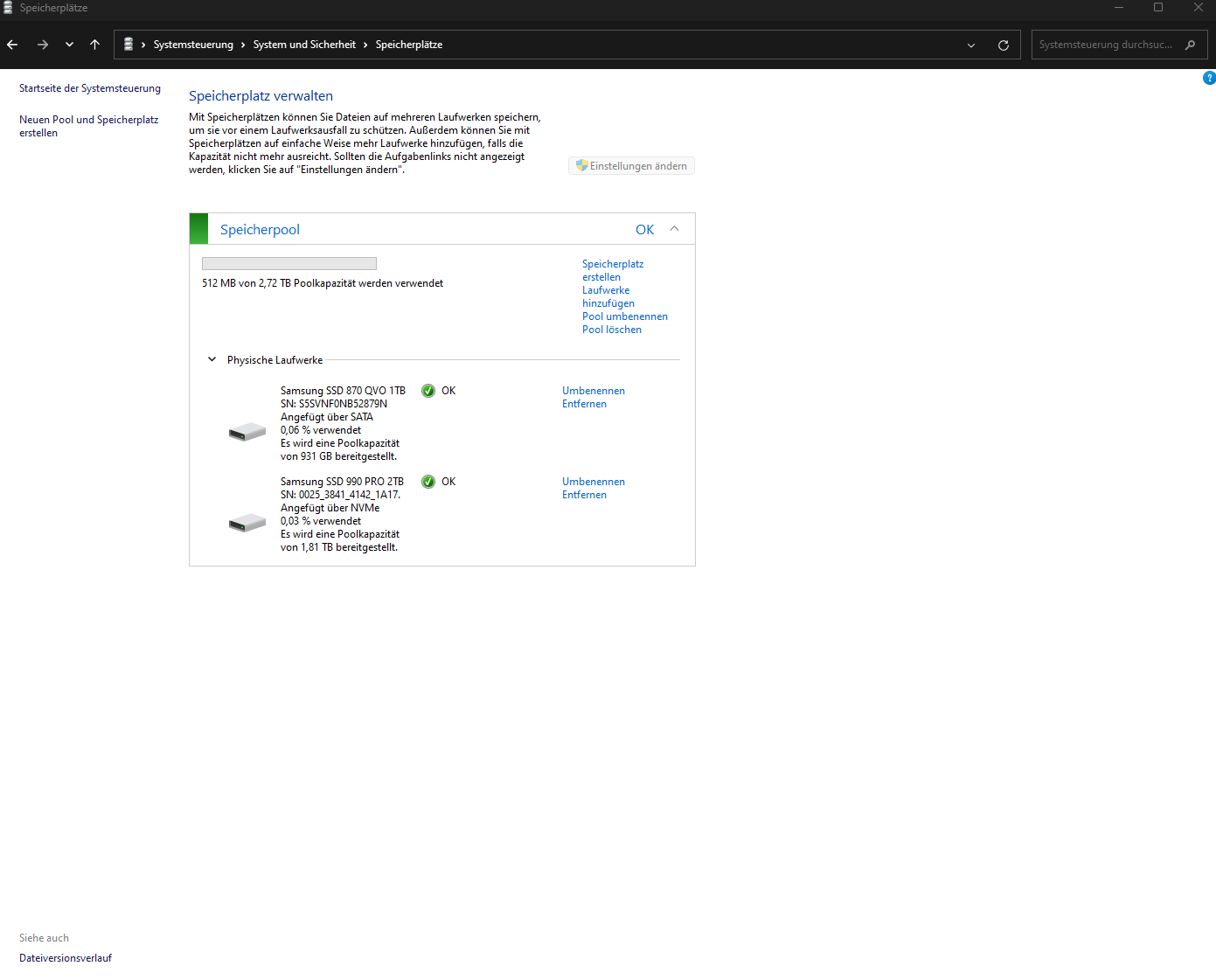Click Neuen Pool und Speicherplatz erstellen
The height and width of the screenshot is (980, 1216).
pos(89,126)
